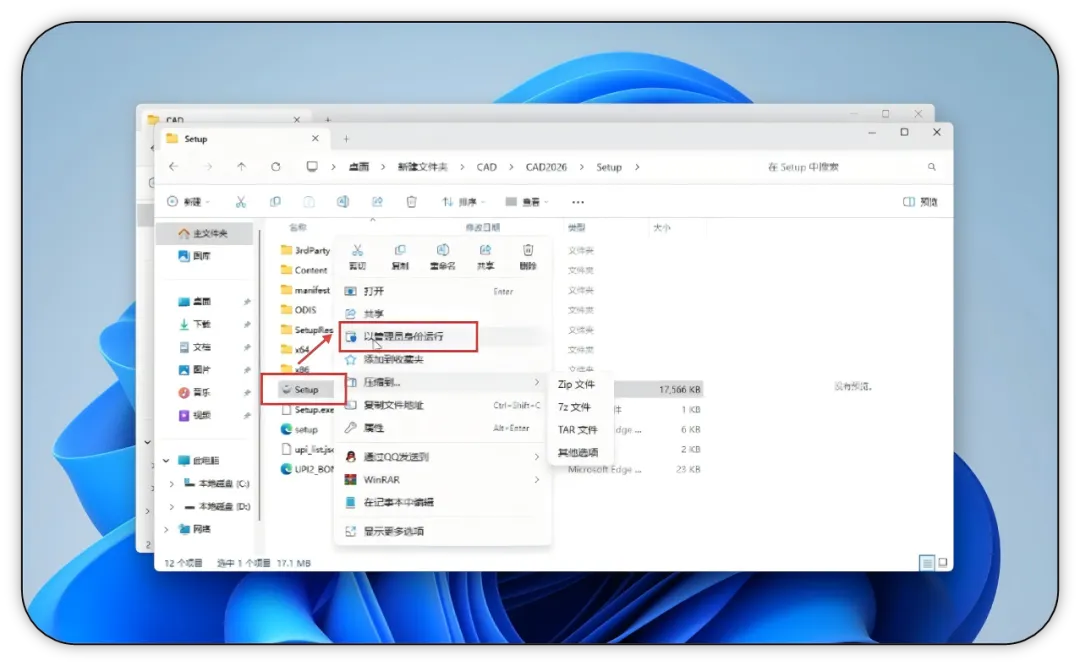Open the 查看 (View) dropdown
Image resolution: width=1080 pixels, height=666 pixels.
point(527,202)
